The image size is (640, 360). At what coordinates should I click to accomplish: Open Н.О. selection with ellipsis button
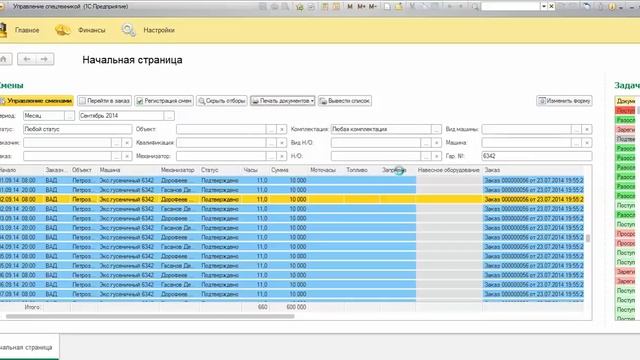[426, 156]
